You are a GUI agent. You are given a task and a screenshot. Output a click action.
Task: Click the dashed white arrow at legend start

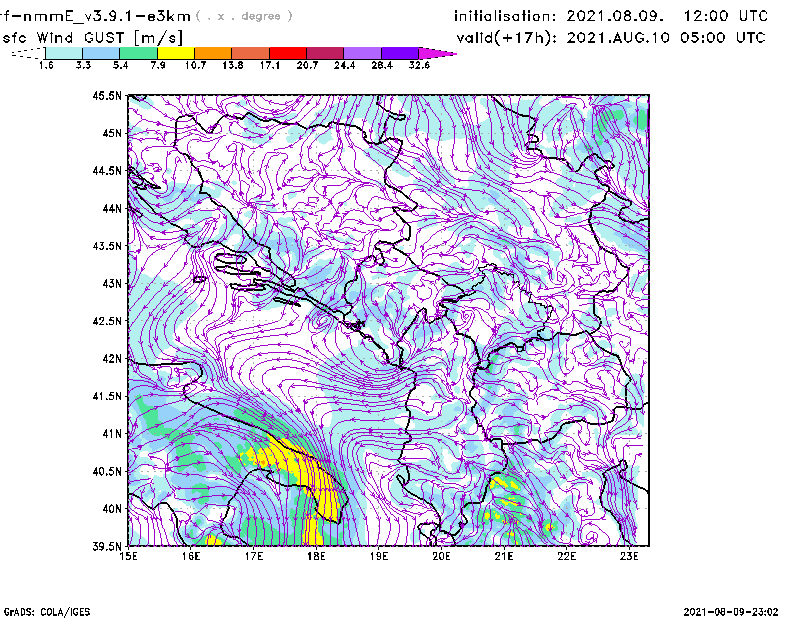(28, 53)
